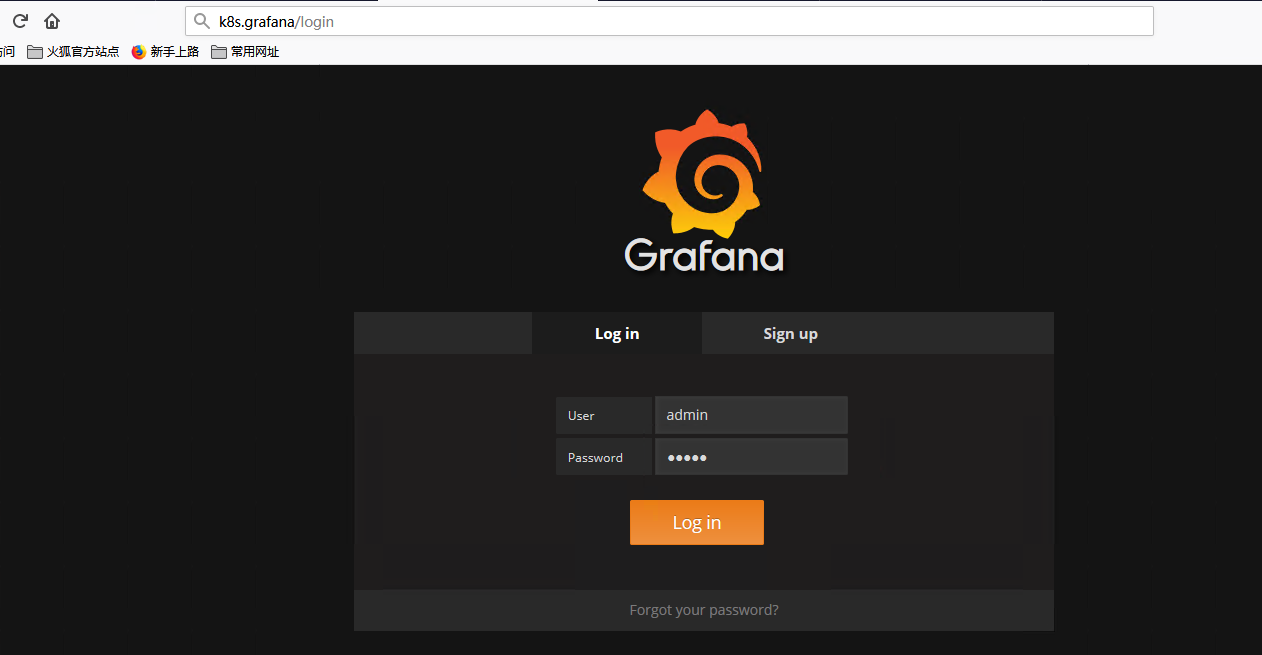1262x655 pixels.
Task: Click the User field label
Action: tap(604, 415)
